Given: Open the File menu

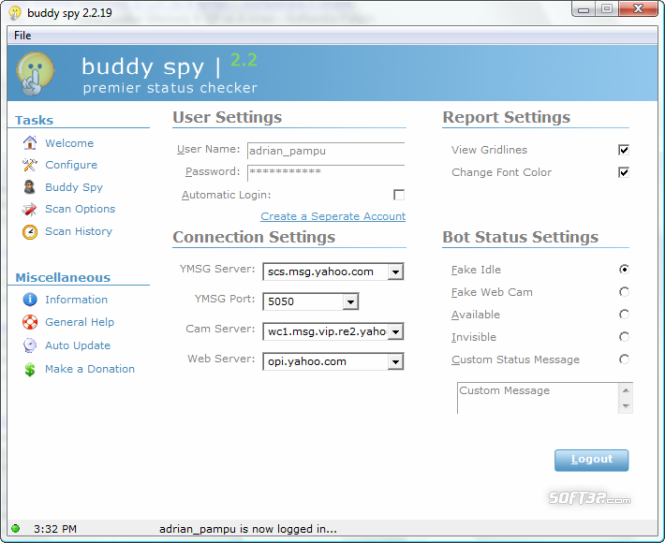Looking at the screenshot, I should 22,35.
